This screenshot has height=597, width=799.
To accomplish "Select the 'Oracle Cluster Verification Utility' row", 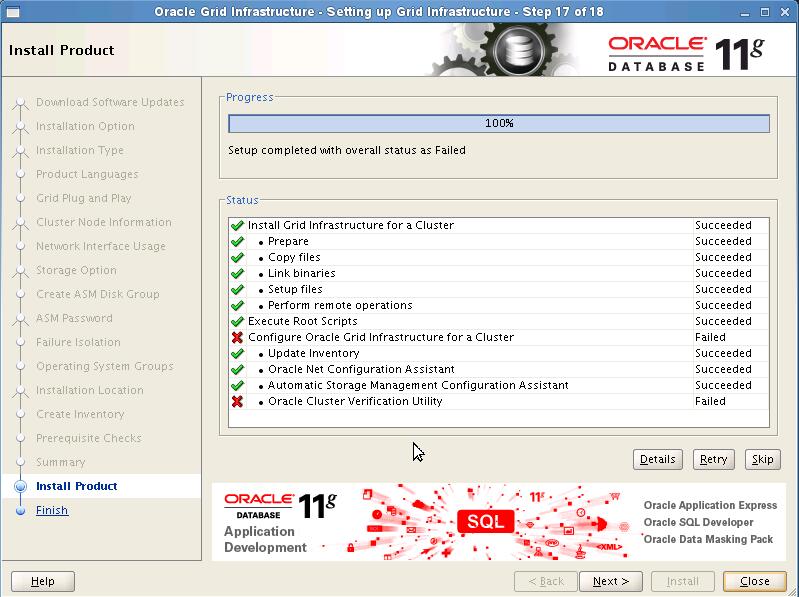I will click(x=499, y=401).
